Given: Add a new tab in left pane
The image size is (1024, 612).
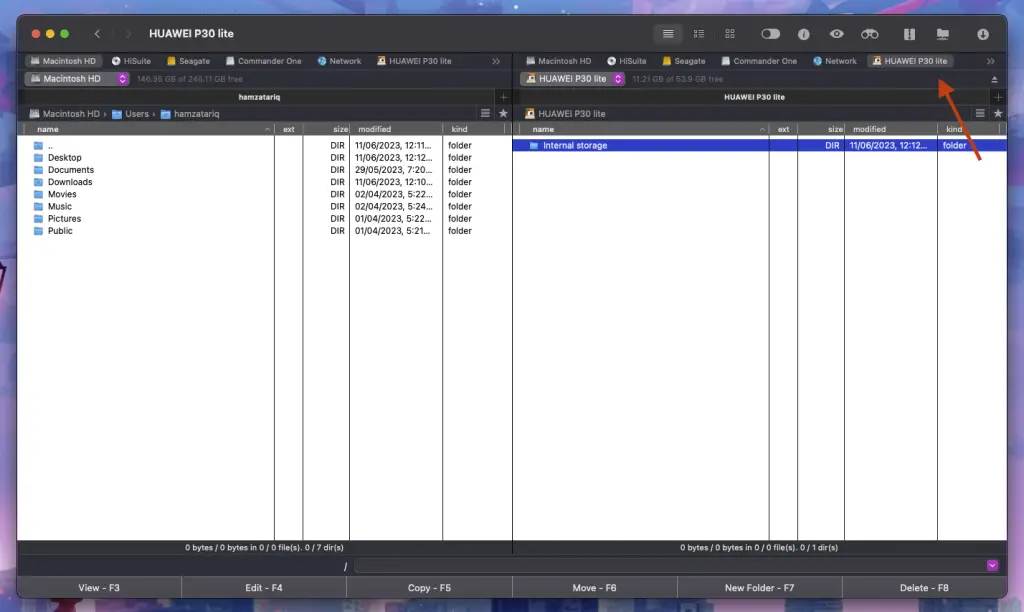Looking at the screenshot, I should (x=503, y=97).
